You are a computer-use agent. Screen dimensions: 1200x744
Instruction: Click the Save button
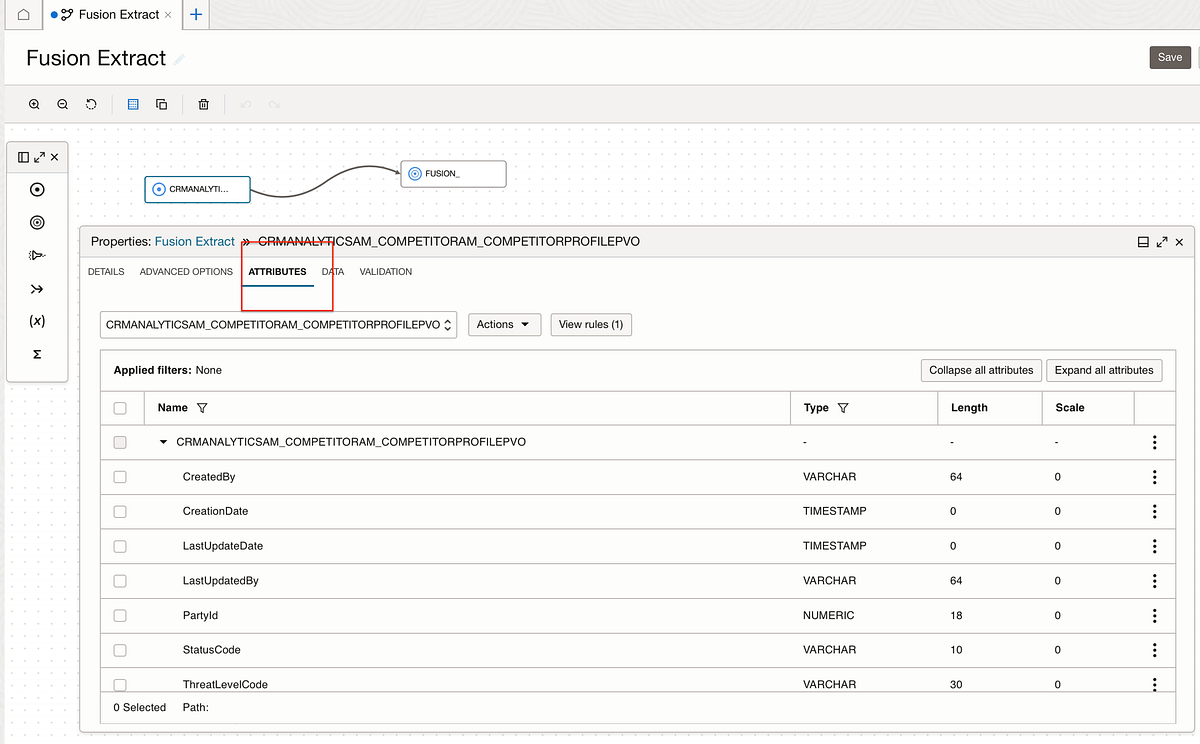[x=1169, y=57]
